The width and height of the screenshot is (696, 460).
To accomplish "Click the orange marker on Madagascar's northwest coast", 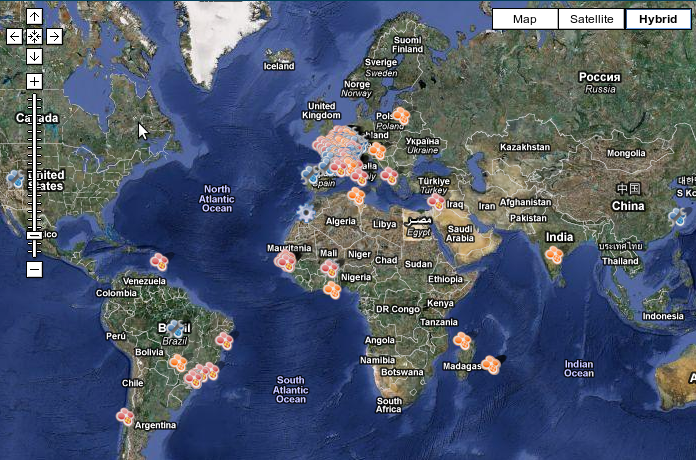I will [462, 341].
